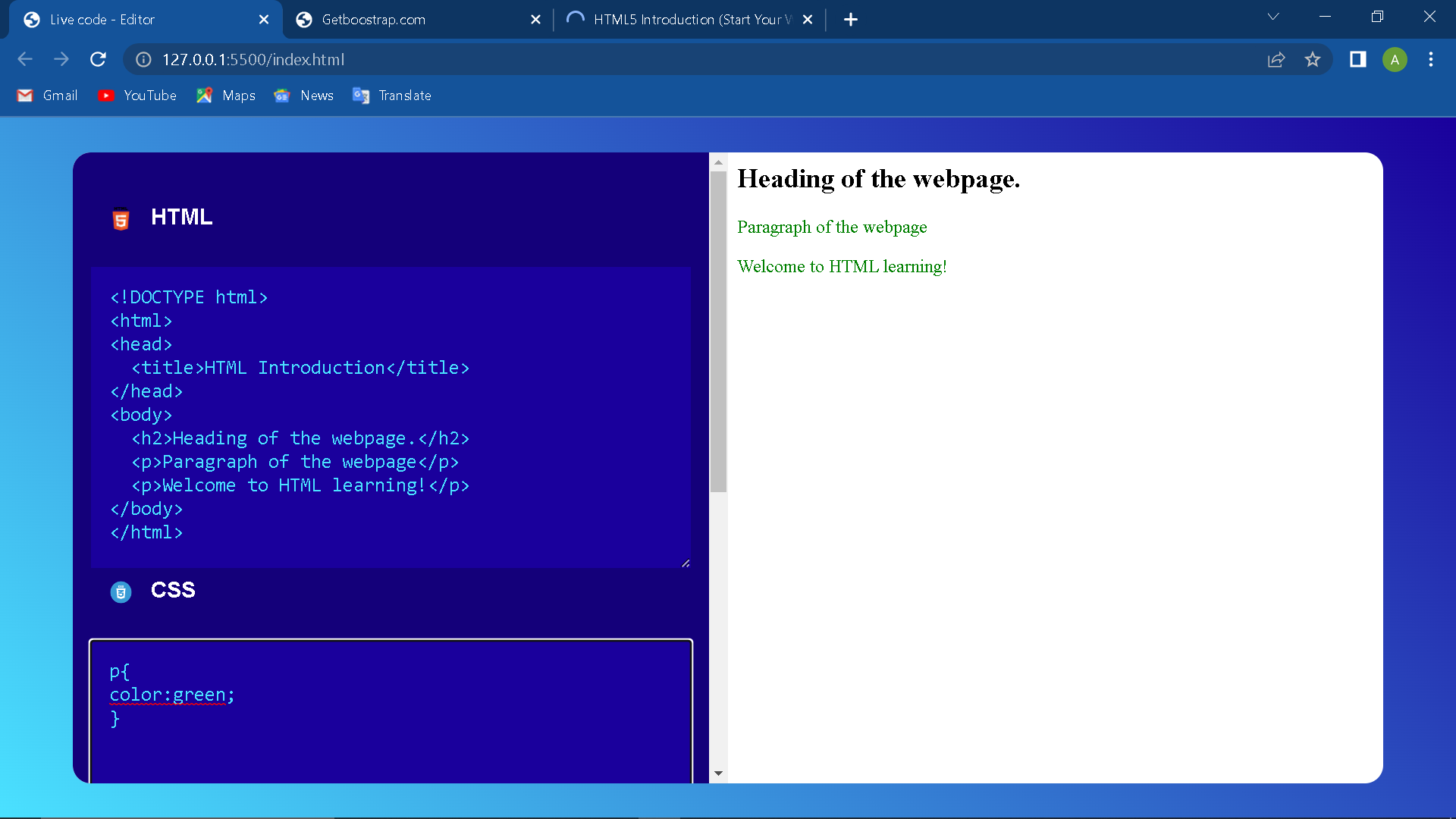Image resolution: width=1456 pixels, height=819 pixels.
Task: Close the Live code - Editor tab
Action: 264,20
